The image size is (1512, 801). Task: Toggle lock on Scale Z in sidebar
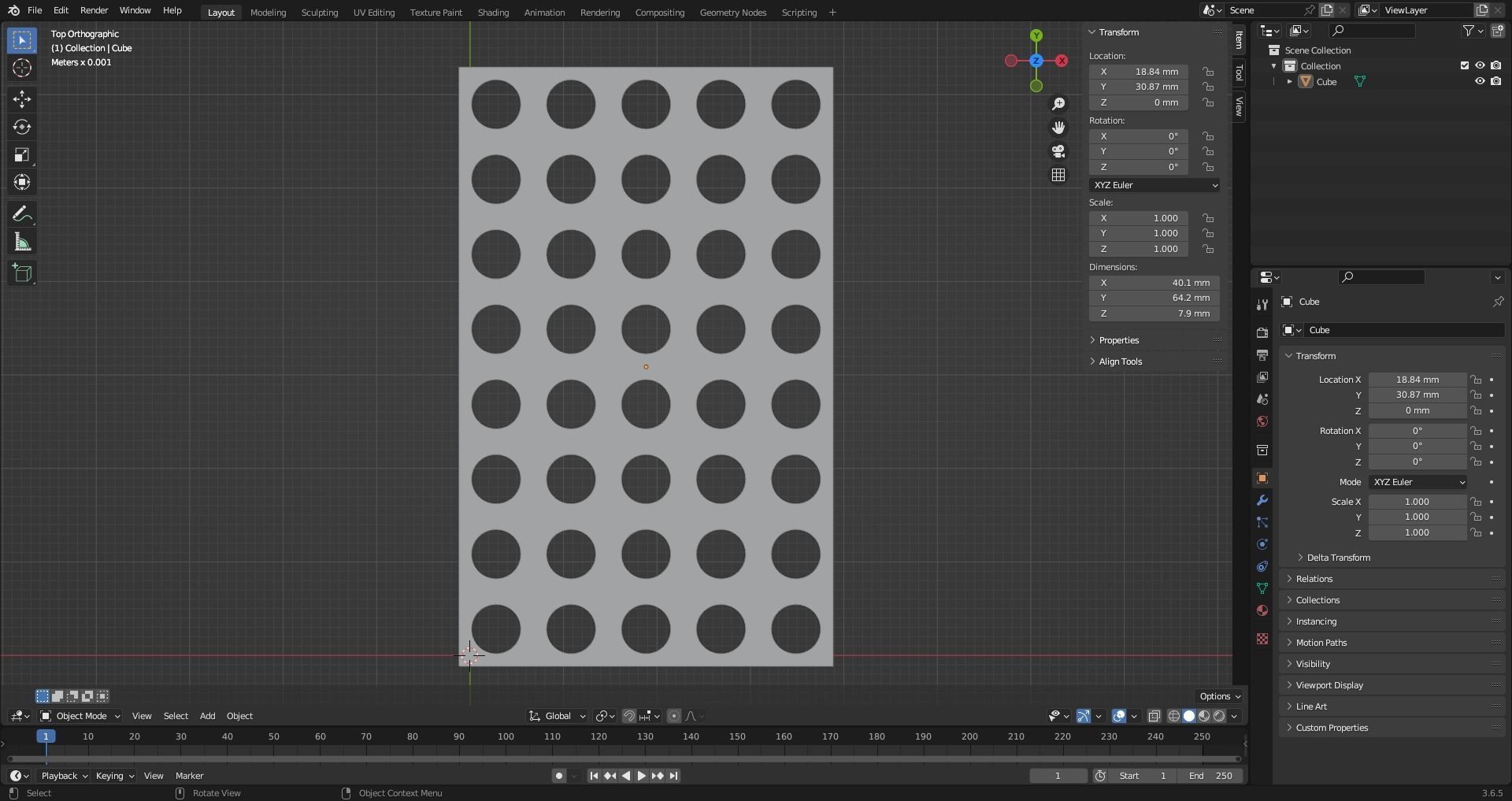(x=1208, y=249)
